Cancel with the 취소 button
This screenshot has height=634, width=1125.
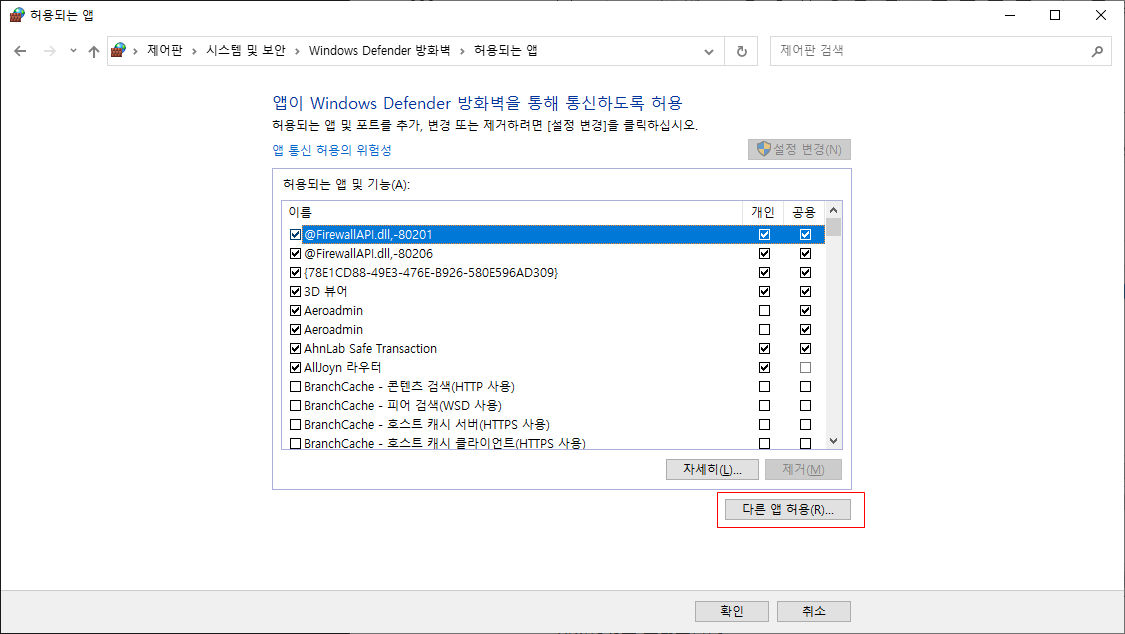pos(814,611)
